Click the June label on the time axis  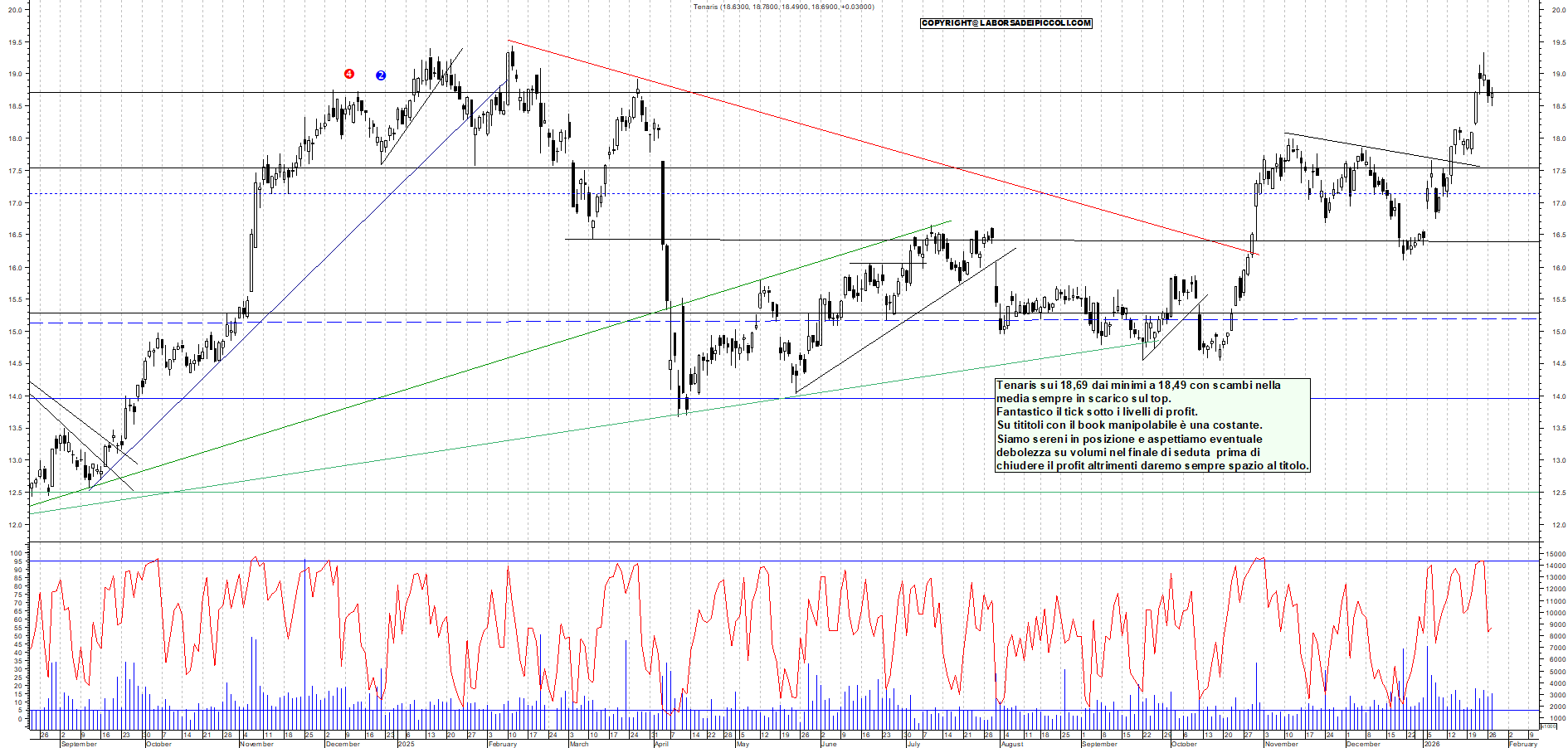[x=829, y=744]
